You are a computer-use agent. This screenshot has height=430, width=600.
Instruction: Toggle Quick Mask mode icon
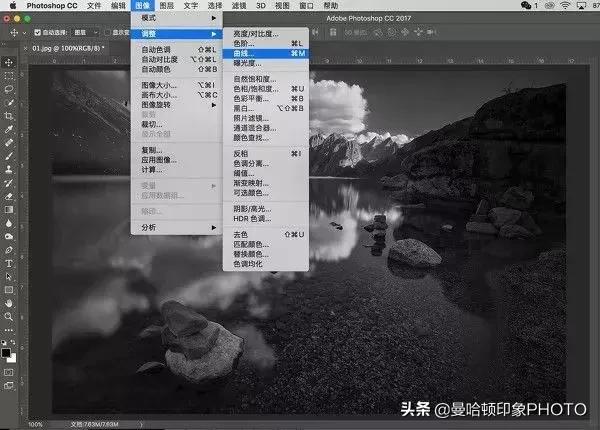click(9, 372)
